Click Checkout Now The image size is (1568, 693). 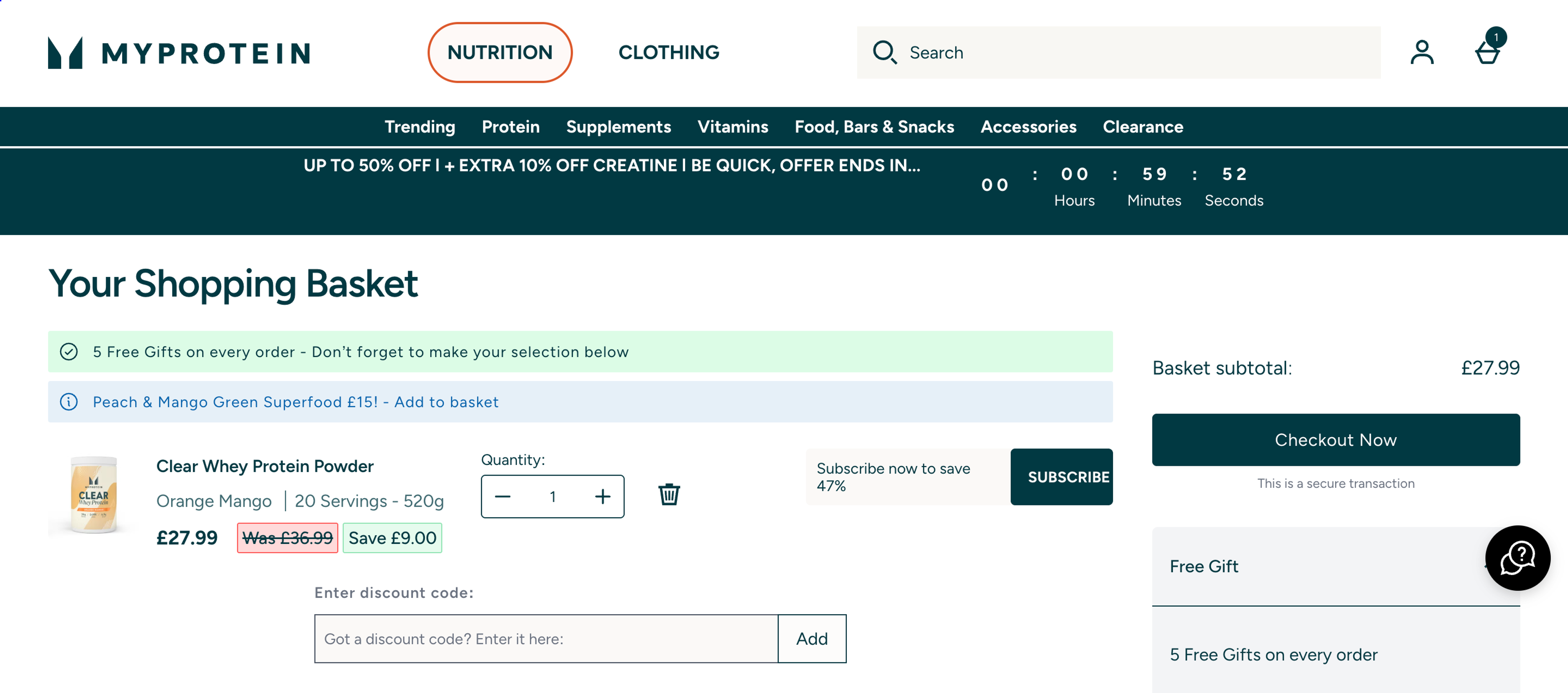tap(1336, 440)
